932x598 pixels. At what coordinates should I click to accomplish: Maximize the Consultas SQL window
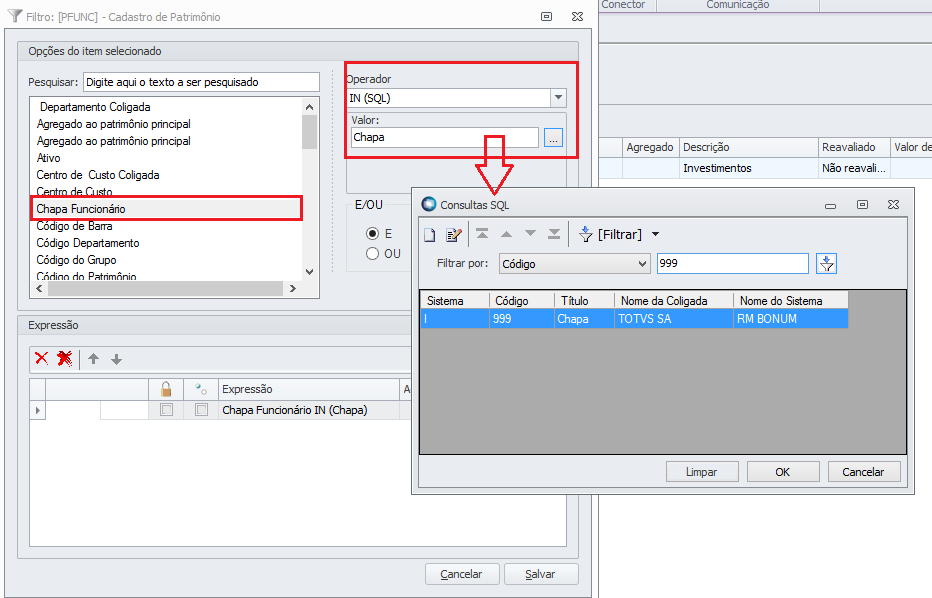(x=862, y=204)
